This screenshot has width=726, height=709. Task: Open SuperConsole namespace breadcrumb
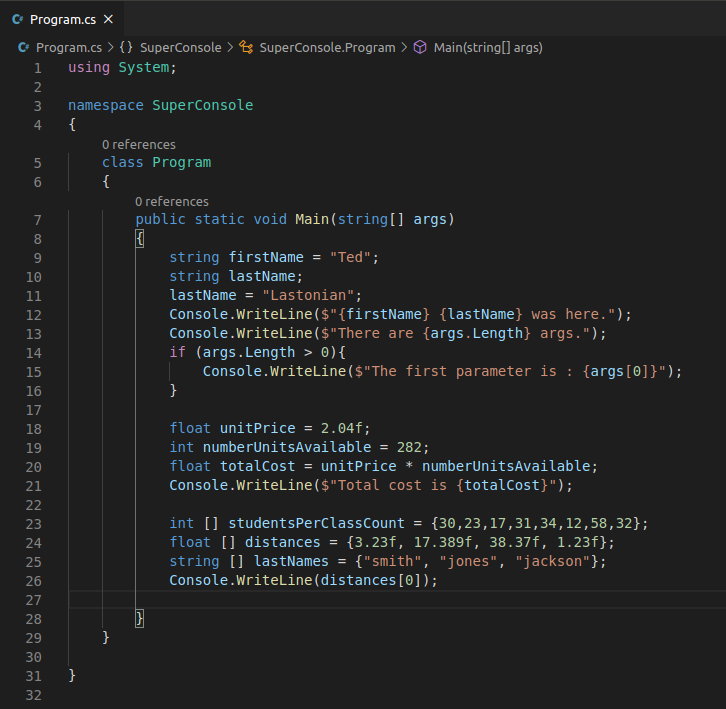tap(181, 47)
